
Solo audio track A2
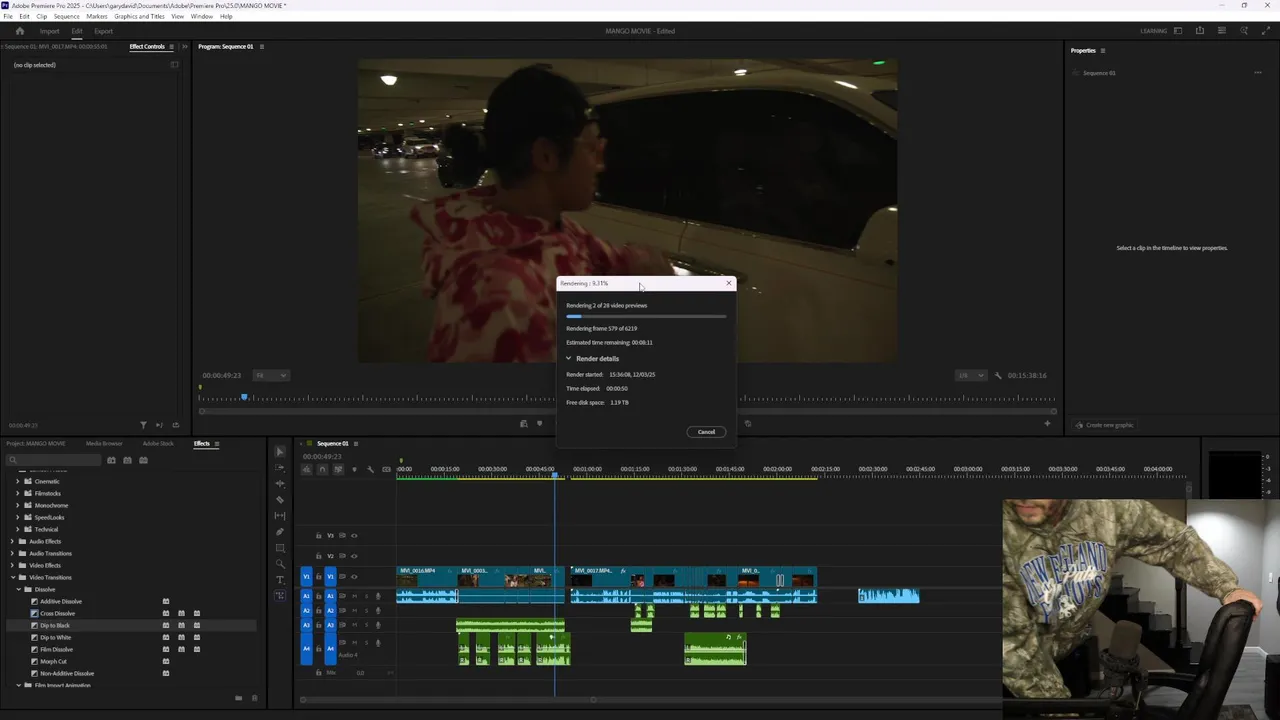[366, 610]
